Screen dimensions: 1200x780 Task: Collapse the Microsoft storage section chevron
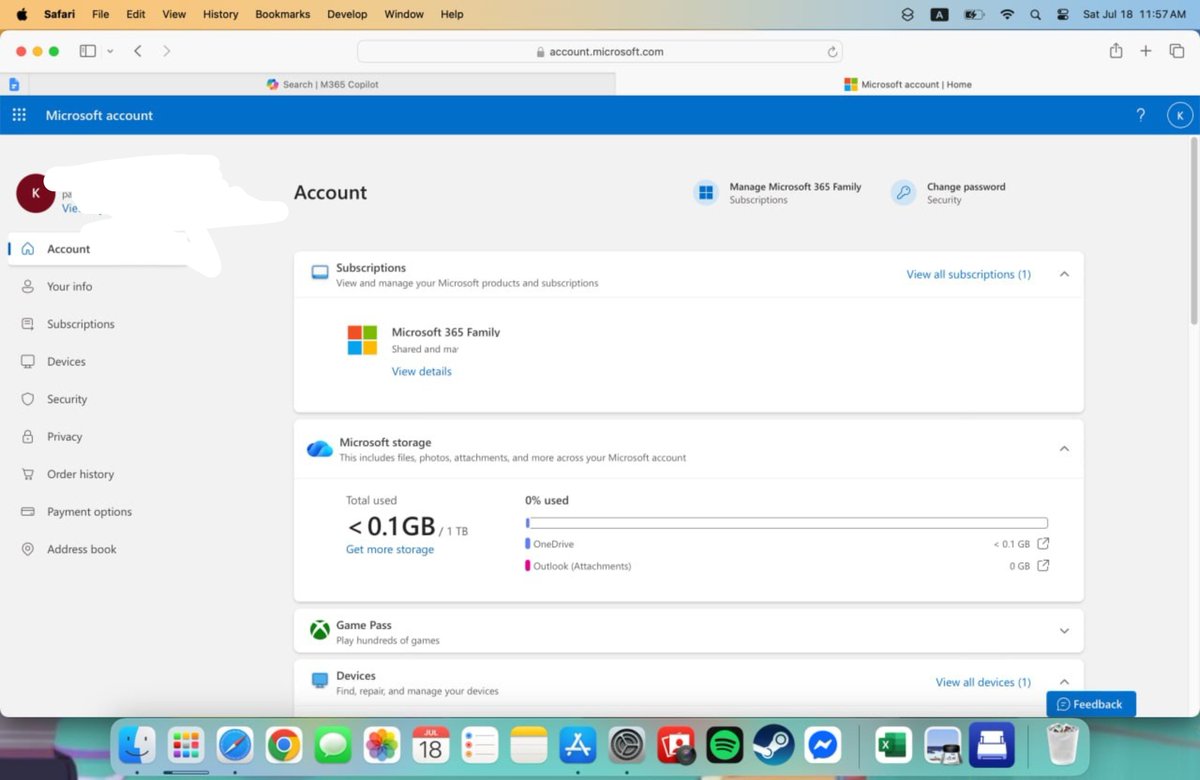click(1064, 449)
